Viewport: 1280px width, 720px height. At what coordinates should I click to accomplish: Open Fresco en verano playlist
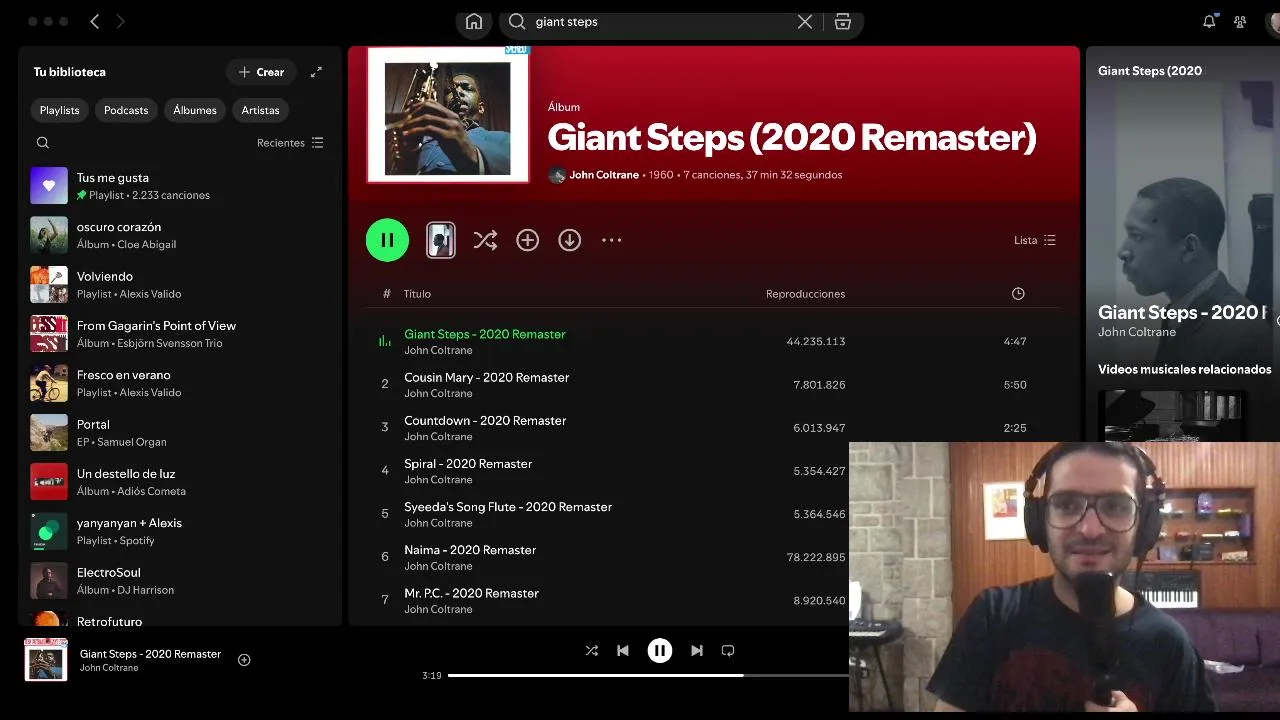[180, 383]
